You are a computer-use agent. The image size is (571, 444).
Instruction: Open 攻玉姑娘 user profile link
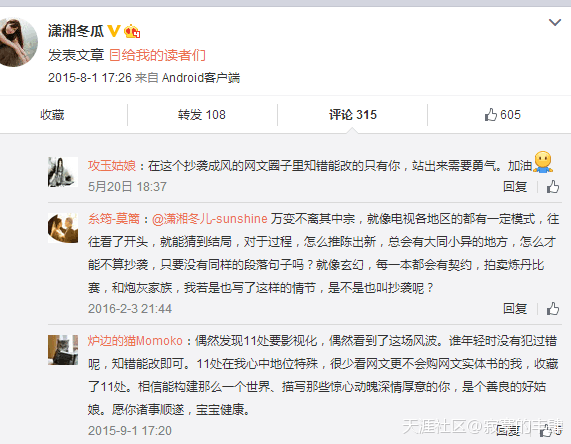112,166
